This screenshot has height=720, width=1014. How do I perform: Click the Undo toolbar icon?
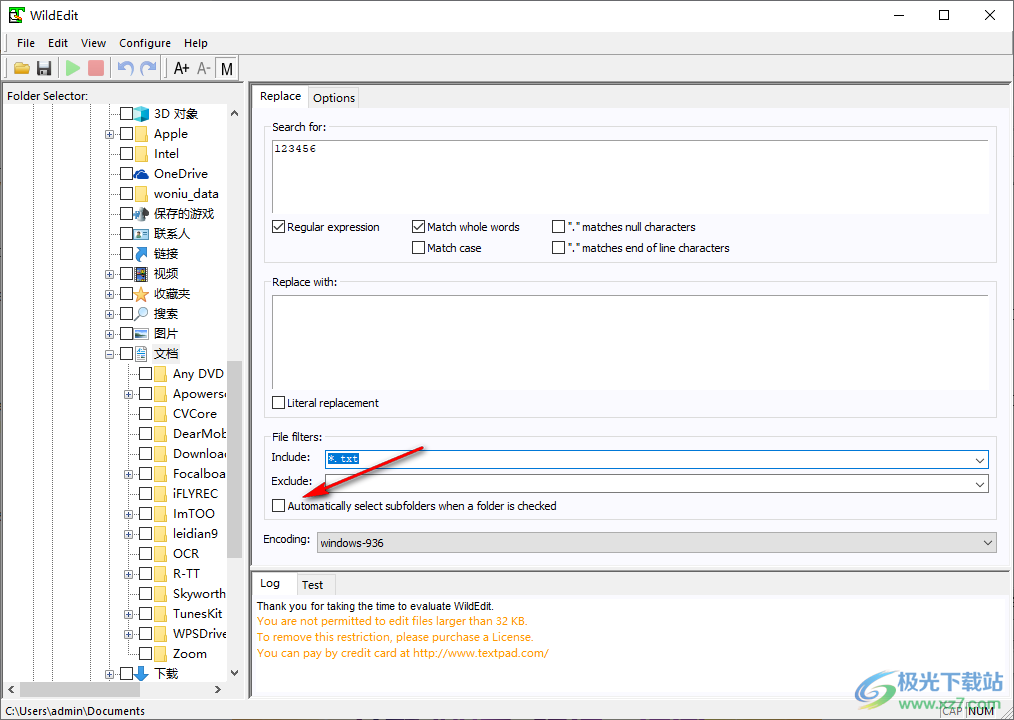point(125,68)
